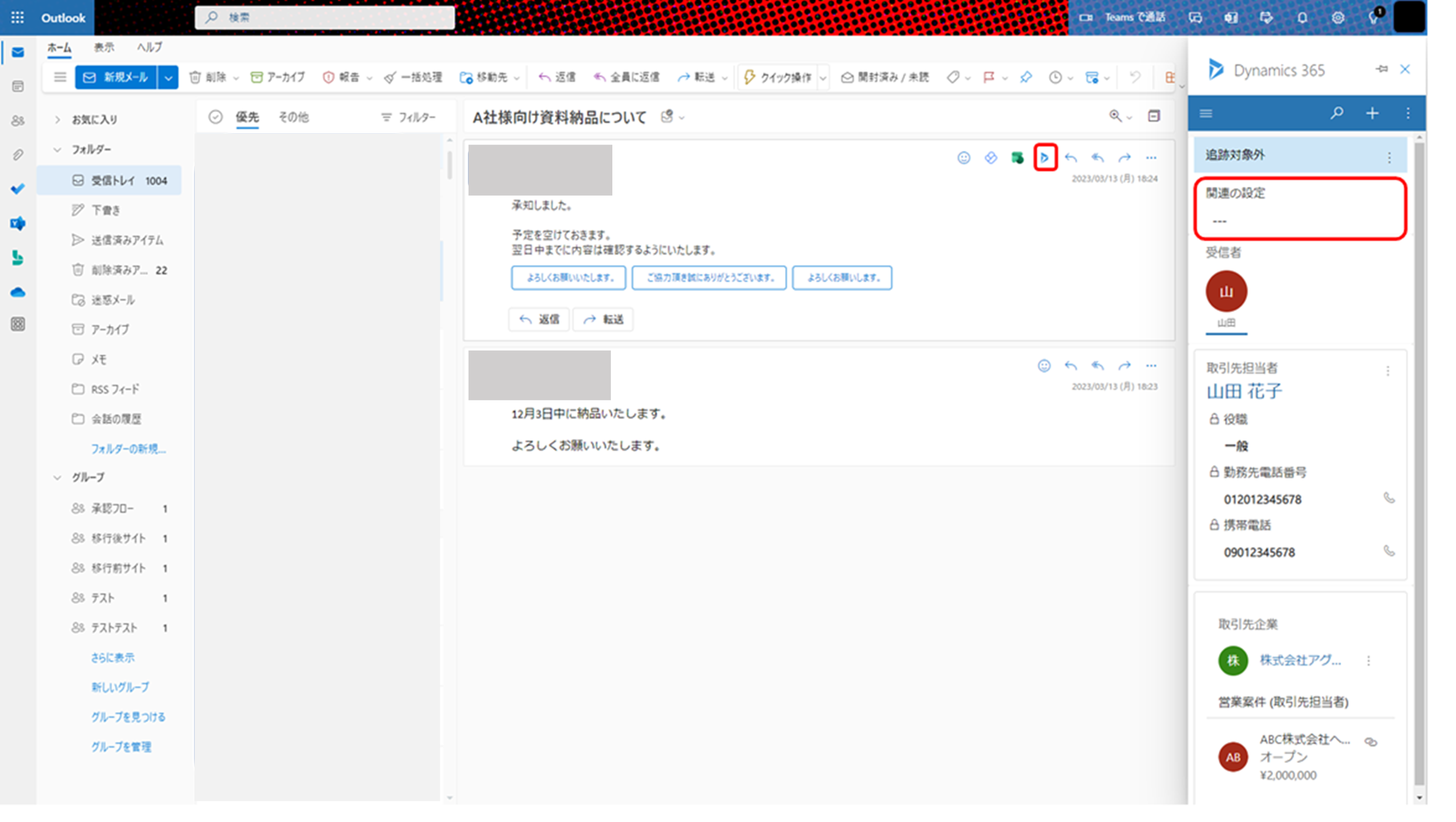The height and width of the screenshot is (822, 1456).
Task: Click the Show more groups link
Action: 113,658
